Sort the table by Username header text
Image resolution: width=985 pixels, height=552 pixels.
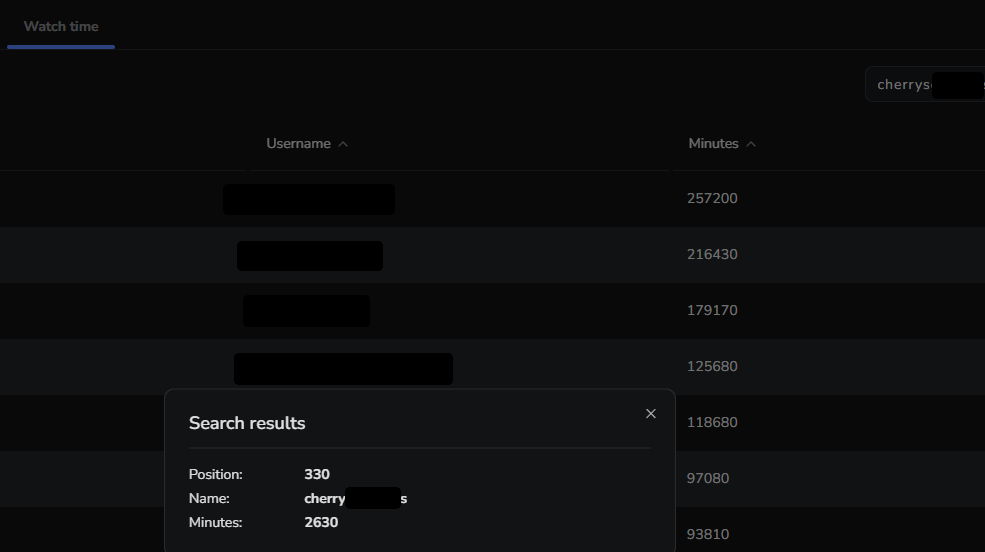pos(298,144)
